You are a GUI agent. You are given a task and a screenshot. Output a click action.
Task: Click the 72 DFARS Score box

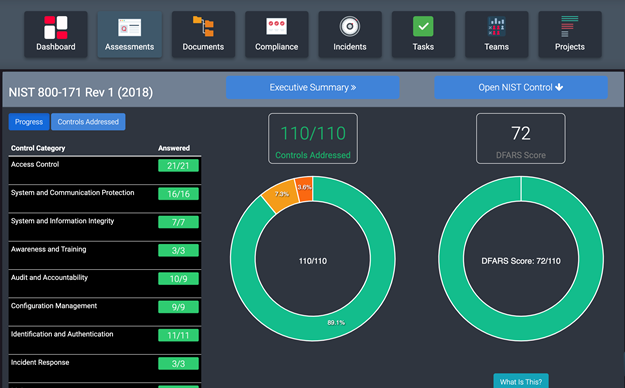point(521,138)
